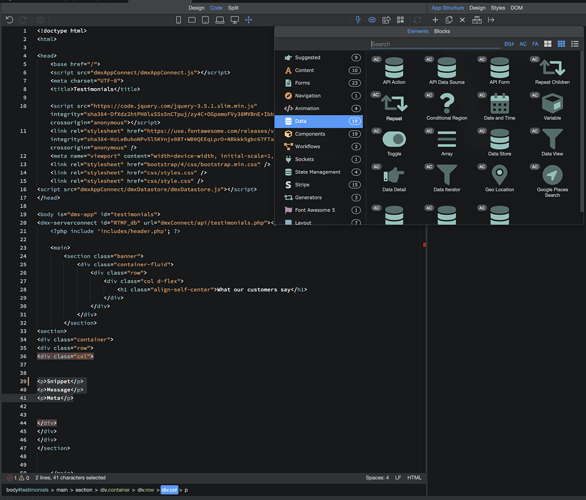Add the Data Store element
The image size is (586, 500).
499,142
